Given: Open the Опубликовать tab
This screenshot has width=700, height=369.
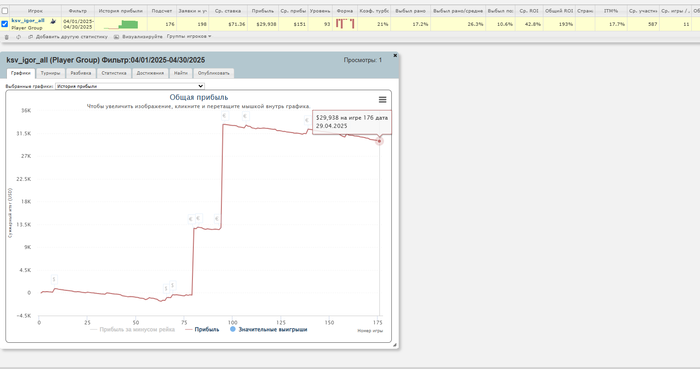Looking at the screenshot, I should tap(213, 73).
